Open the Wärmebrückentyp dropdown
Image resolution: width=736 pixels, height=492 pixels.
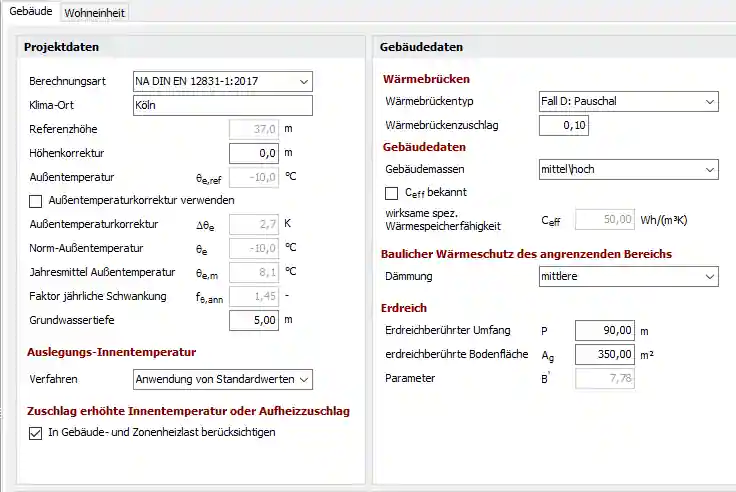[x=627, y=102]
